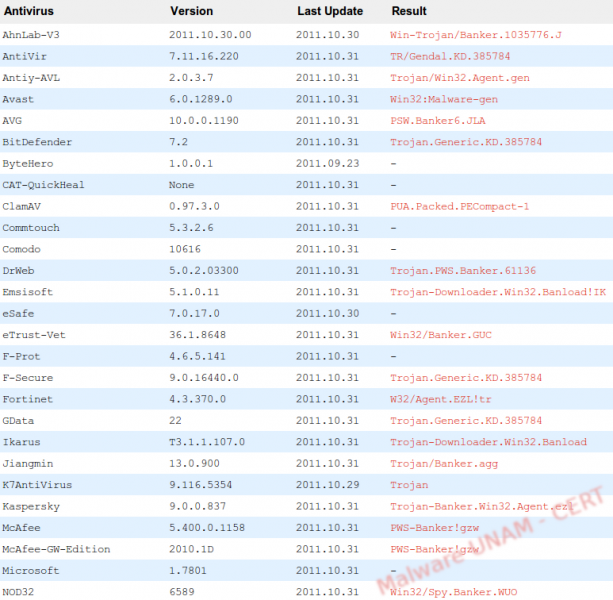The image size is (613, 600).
Task: Click the Microsoft antivirus name
Action: pos(31,571)
